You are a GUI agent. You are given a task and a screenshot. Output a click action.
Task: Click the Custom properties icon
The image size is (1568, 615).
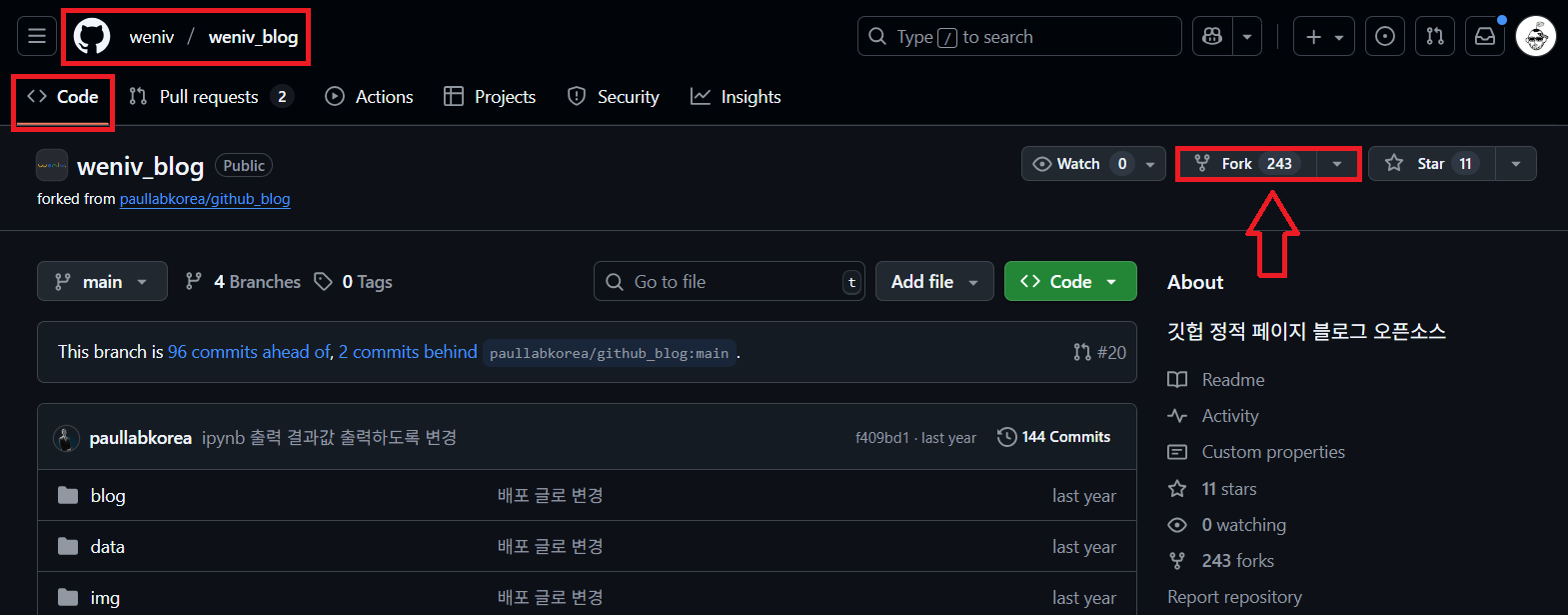[1177, 452]
